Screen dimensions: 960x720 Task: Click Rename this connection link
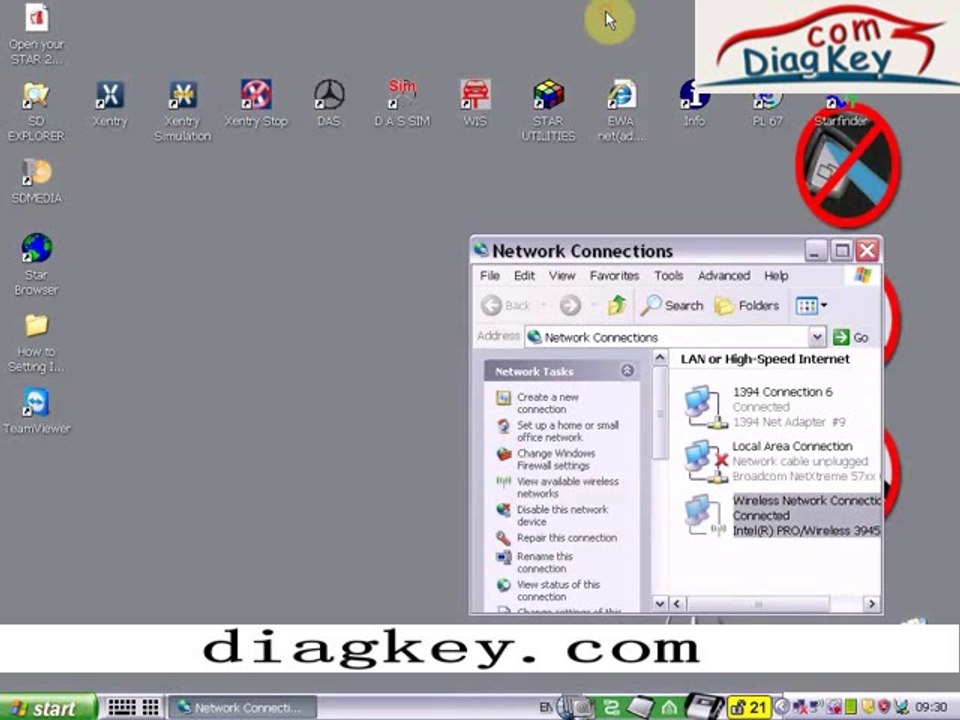(x=544, y=562)
